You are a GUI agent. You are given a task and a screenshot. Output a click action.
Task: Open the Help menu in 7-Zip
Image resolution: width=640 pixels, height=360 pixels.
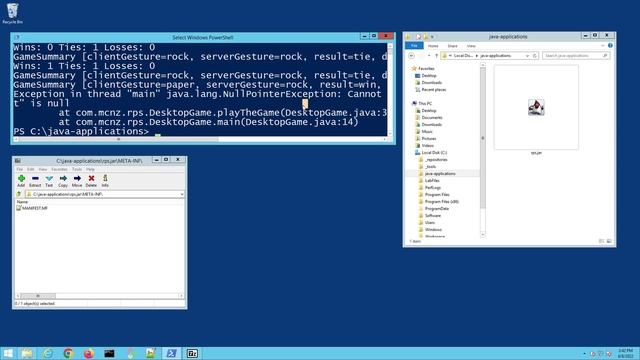click(90, 169)
